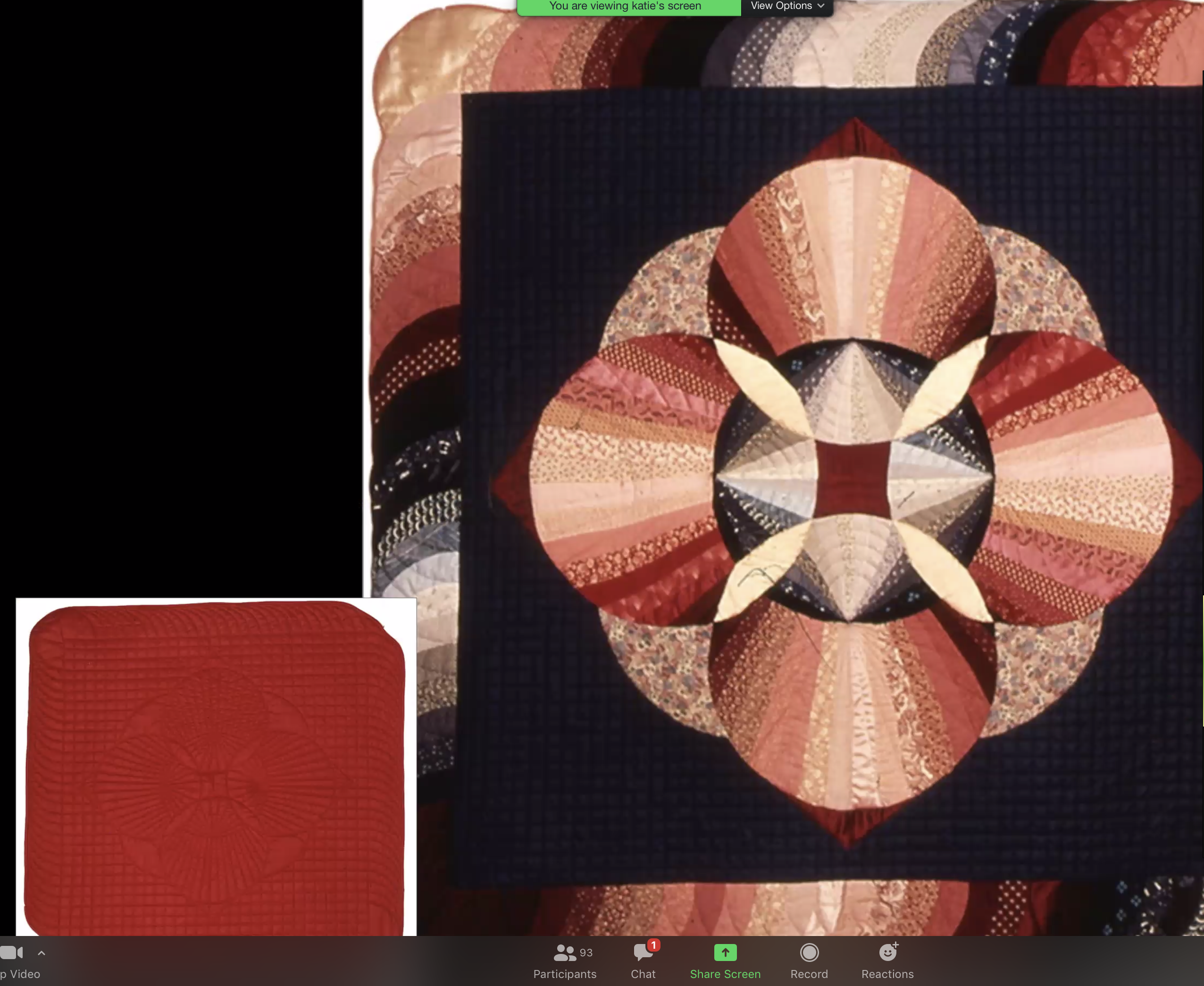
Task: Click the chat unread badge showing 1
Action: (654, 945)
